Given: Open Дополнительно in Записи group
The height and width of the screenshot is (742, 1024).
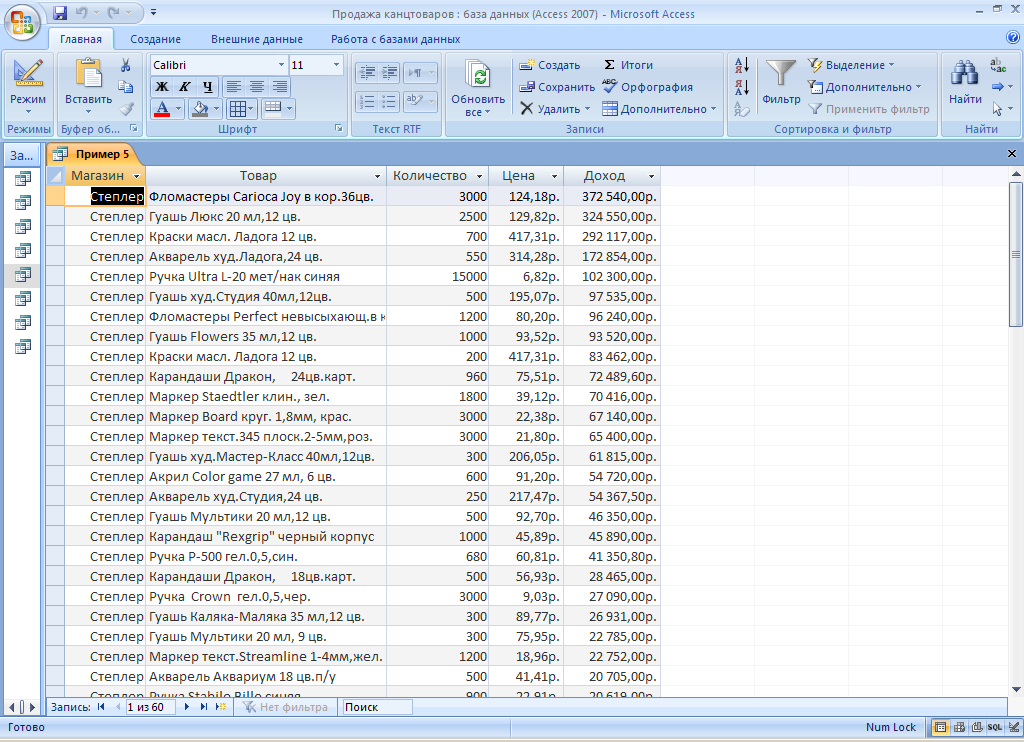Looking at the screenshot, I should (x=660, y=109).
